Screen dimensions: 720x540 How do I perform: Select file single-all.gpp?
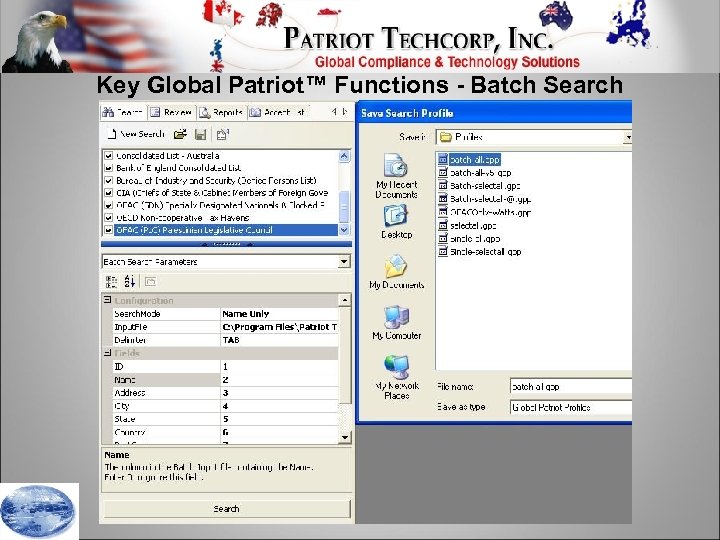(469, 239)
